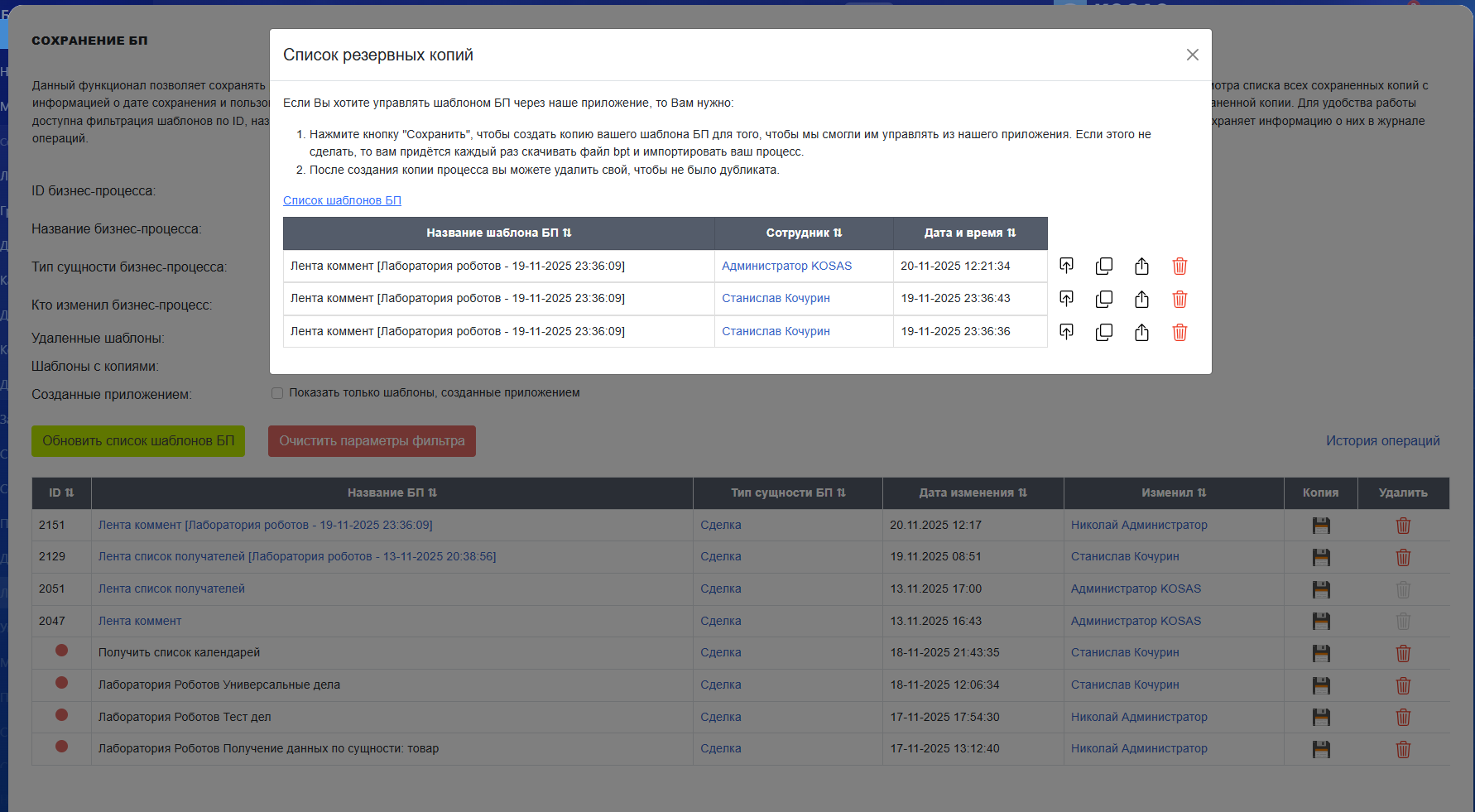Screen dimensions: 1475x812
Task: Delete Лаборатория Роботов Универсальные дела template
Action: pos(1403,685)
